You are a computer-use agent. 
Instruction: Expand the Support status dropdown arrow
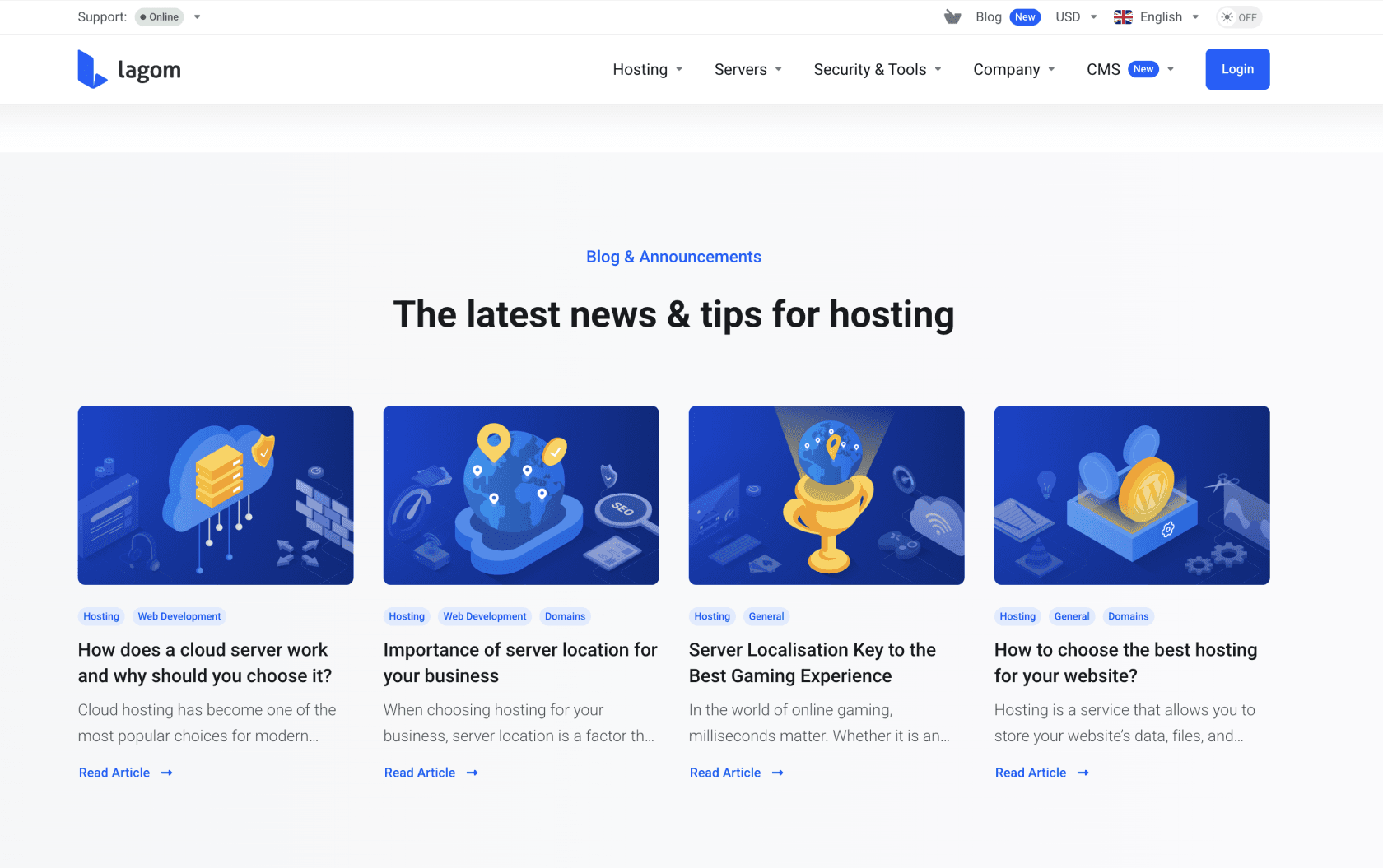pos(197,16)
